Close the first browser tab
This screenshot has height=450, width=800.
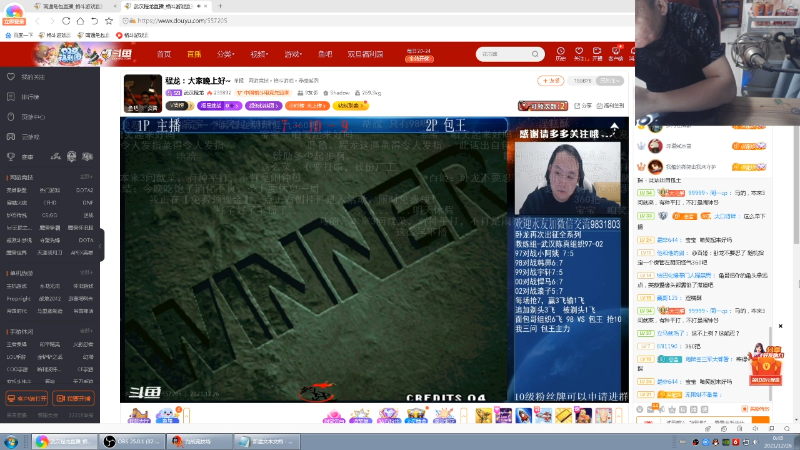pyautogui.click(x=115, y=6)
